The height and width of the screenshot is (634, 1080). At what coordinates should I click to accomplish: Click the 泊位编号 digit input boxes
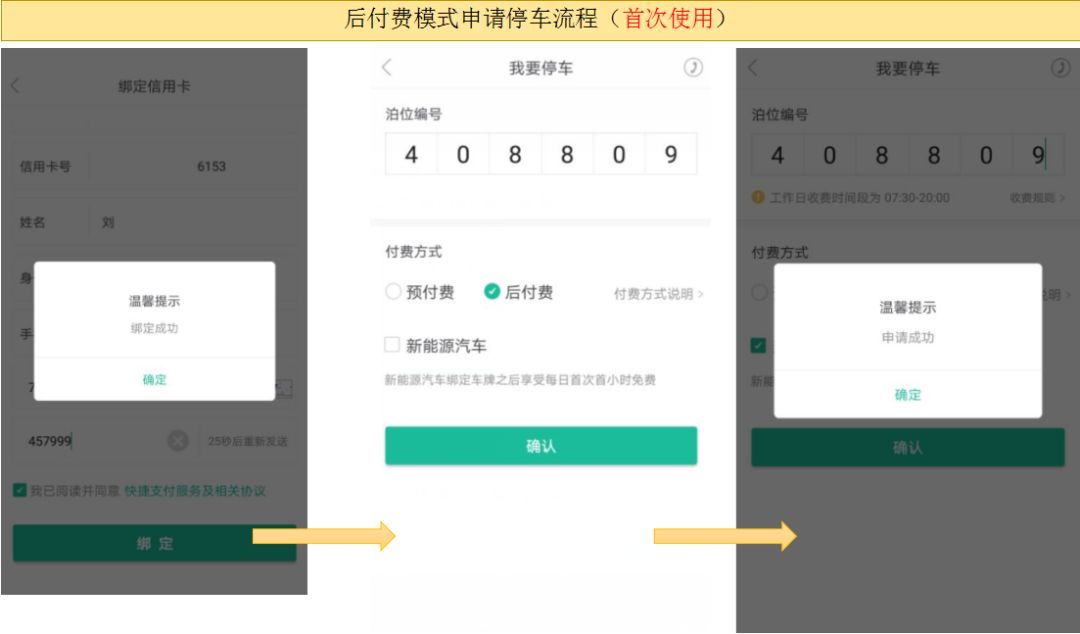[x=540, y=154]
